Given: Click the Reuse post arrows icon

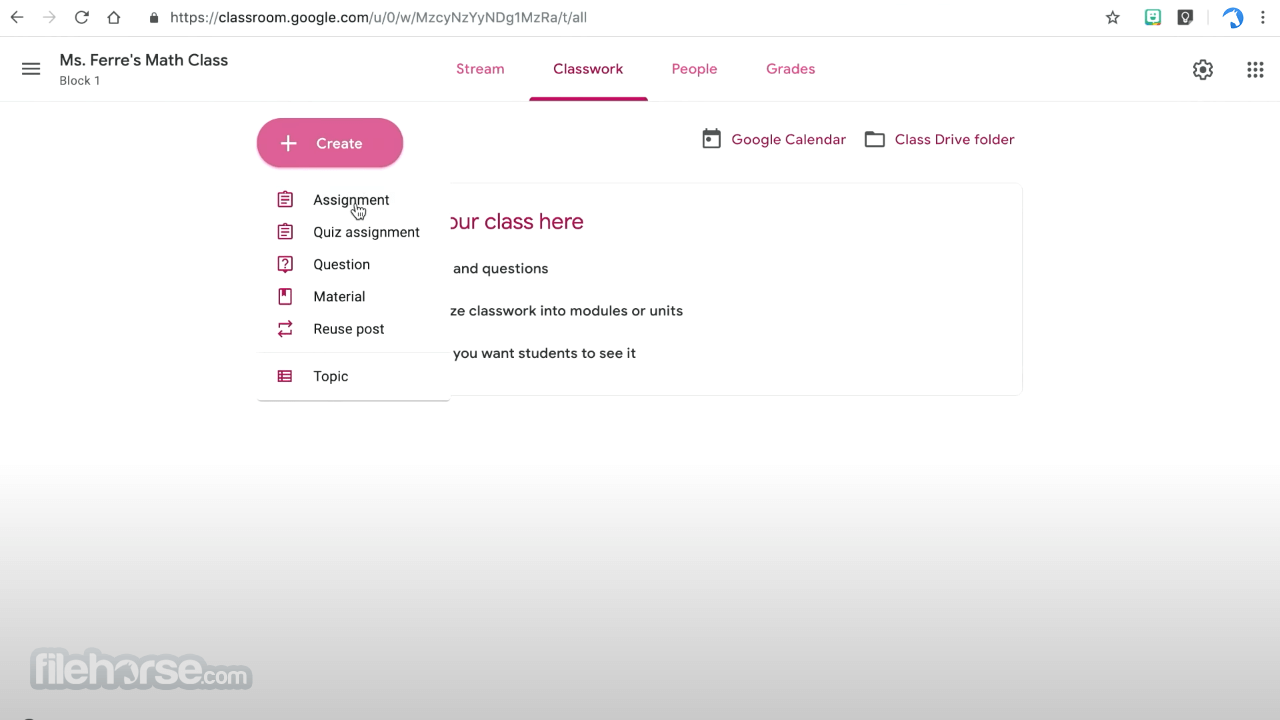Looking at the screenshot, I should [x=285, y=328].
